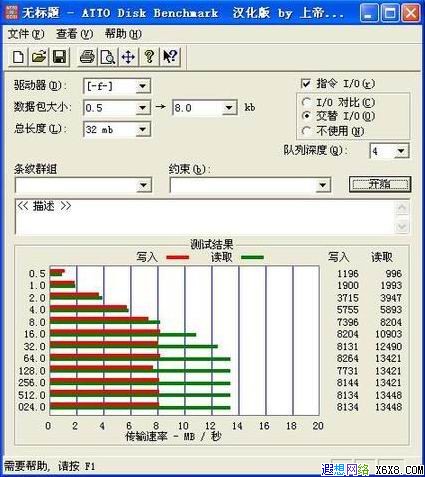
Task: Open a file with the folder icon
Action: pos(39,57)
